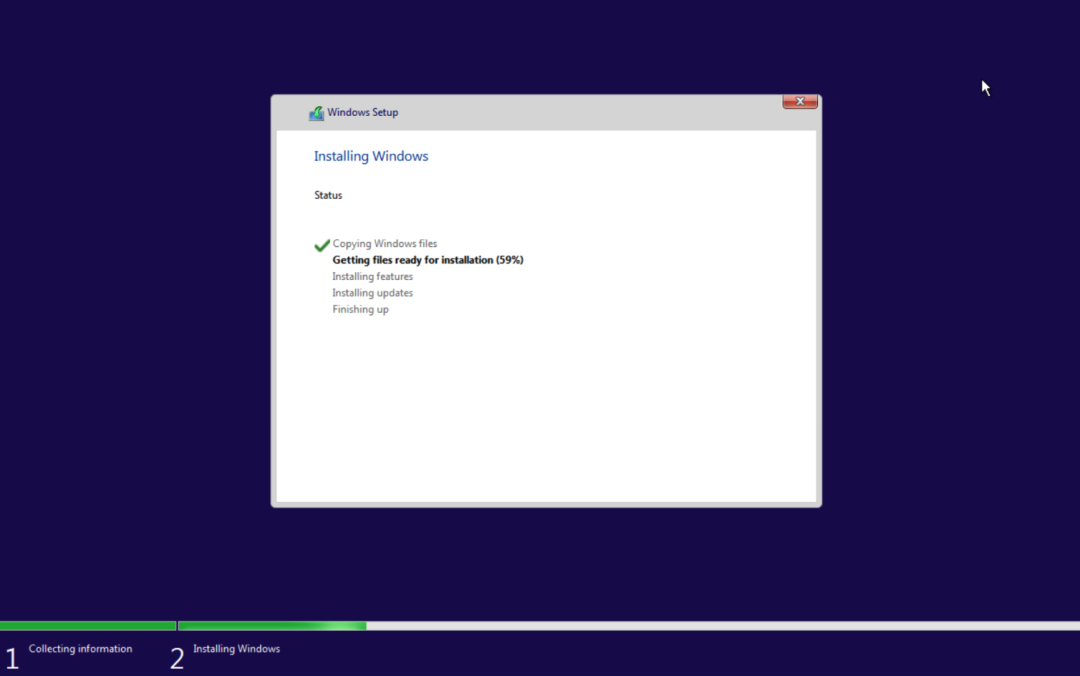This screenshot has height=676, width=1080.
Task: Click the 'Installing Windows' heading
Action: point(371,156)
